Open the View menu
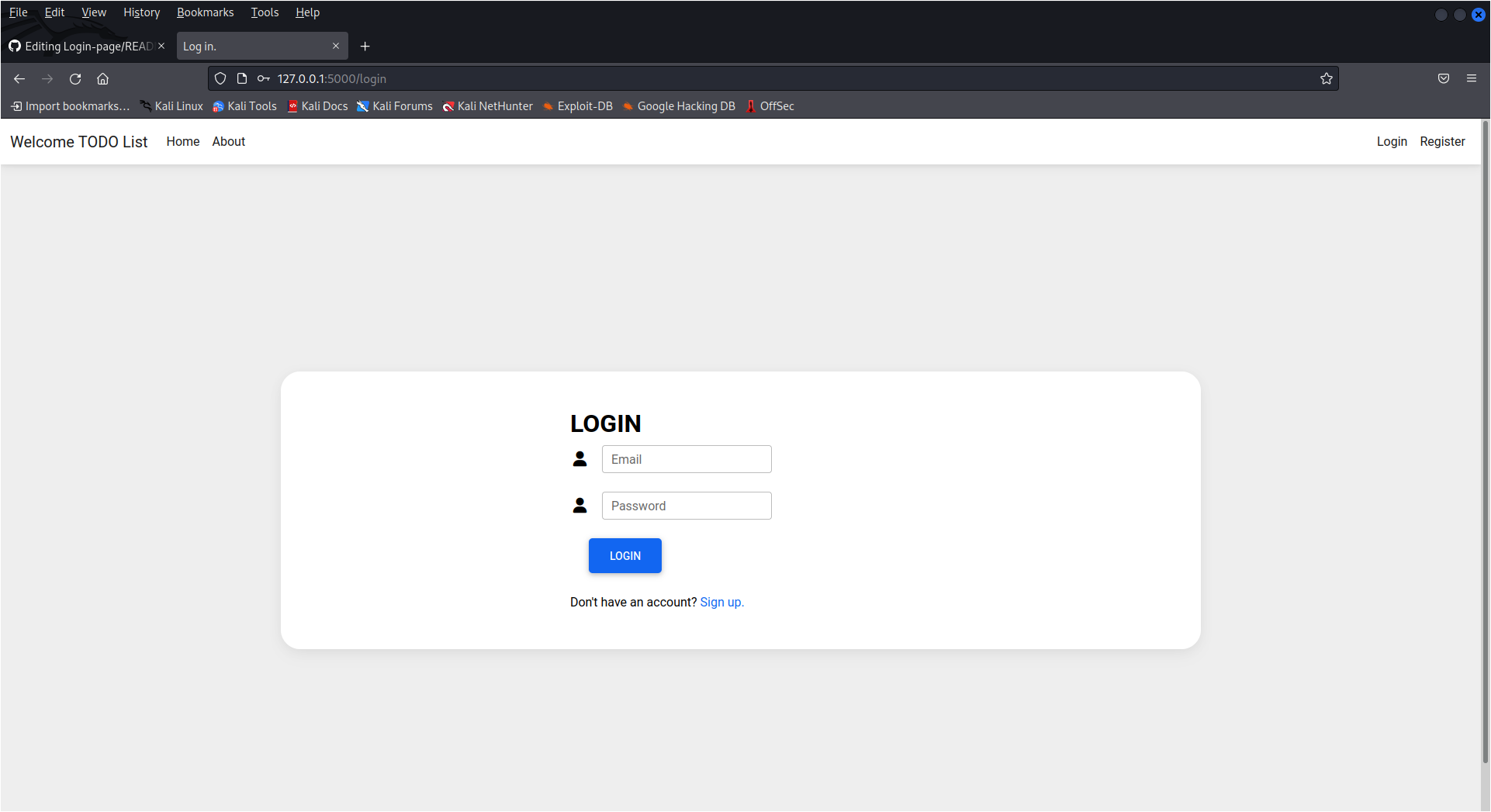 pos(94,12)
